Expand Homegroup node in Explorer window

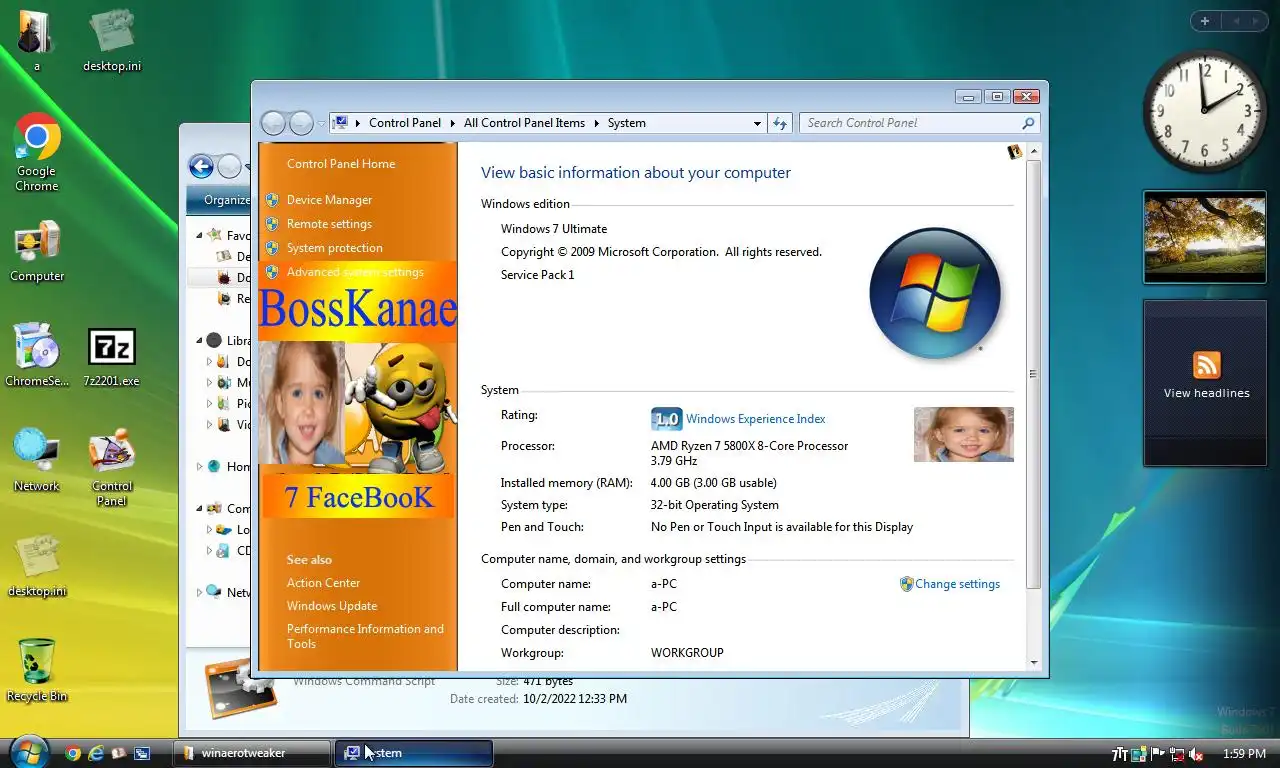click(199, 466)
